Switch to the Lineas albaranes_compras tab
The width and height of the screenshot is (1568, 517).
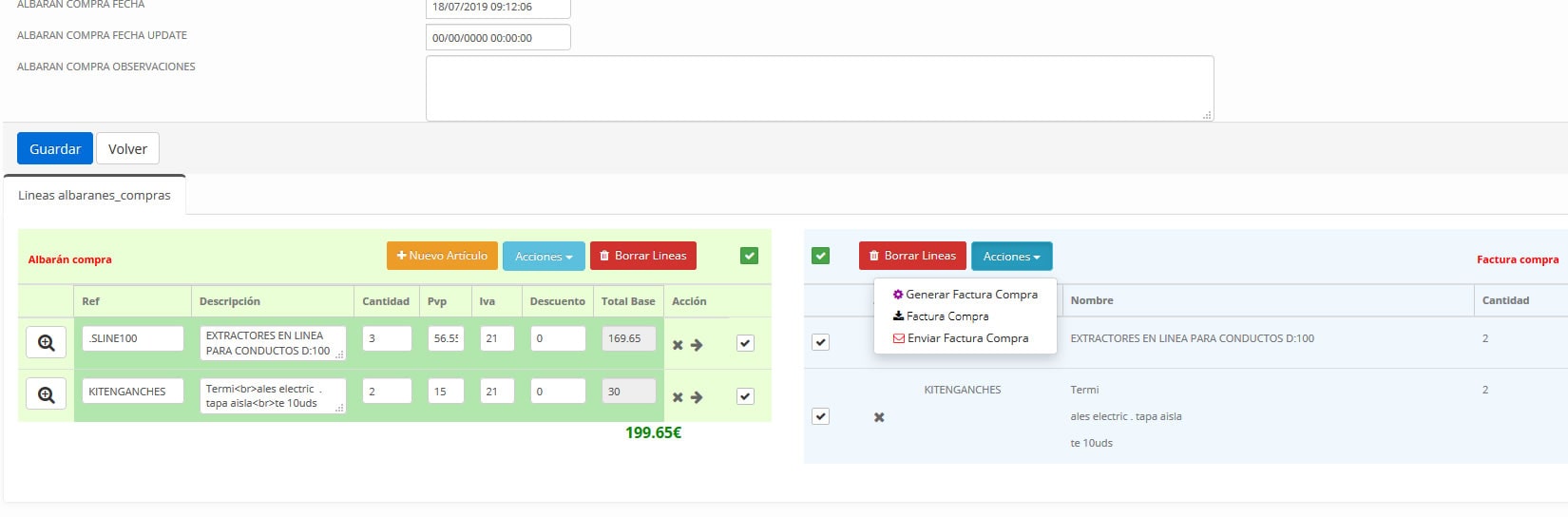coord(94,195)
